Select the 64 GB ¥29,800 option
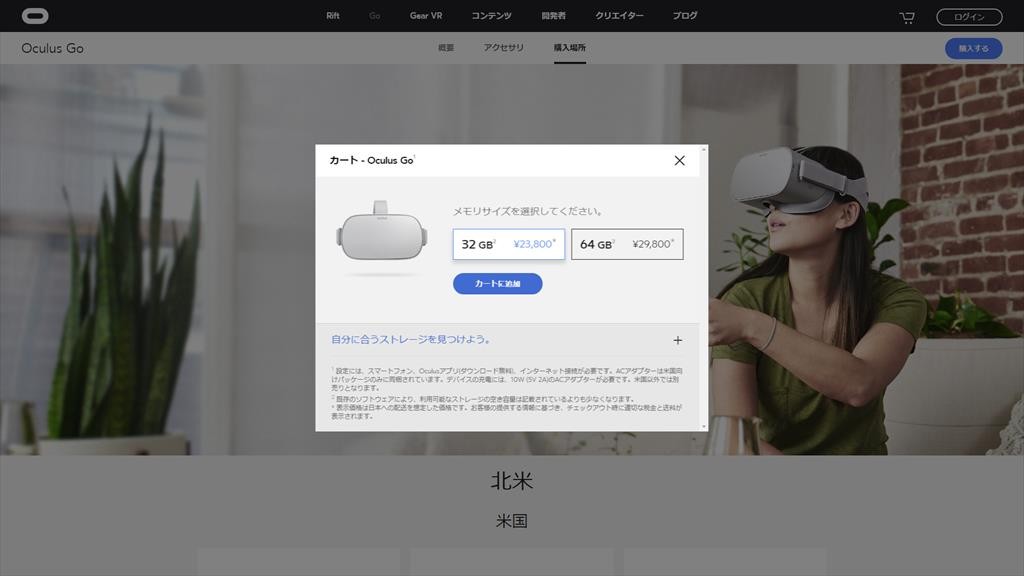The width and height of the screenshot is (1024, 576). pyautogui.click(x=628, y=244)
